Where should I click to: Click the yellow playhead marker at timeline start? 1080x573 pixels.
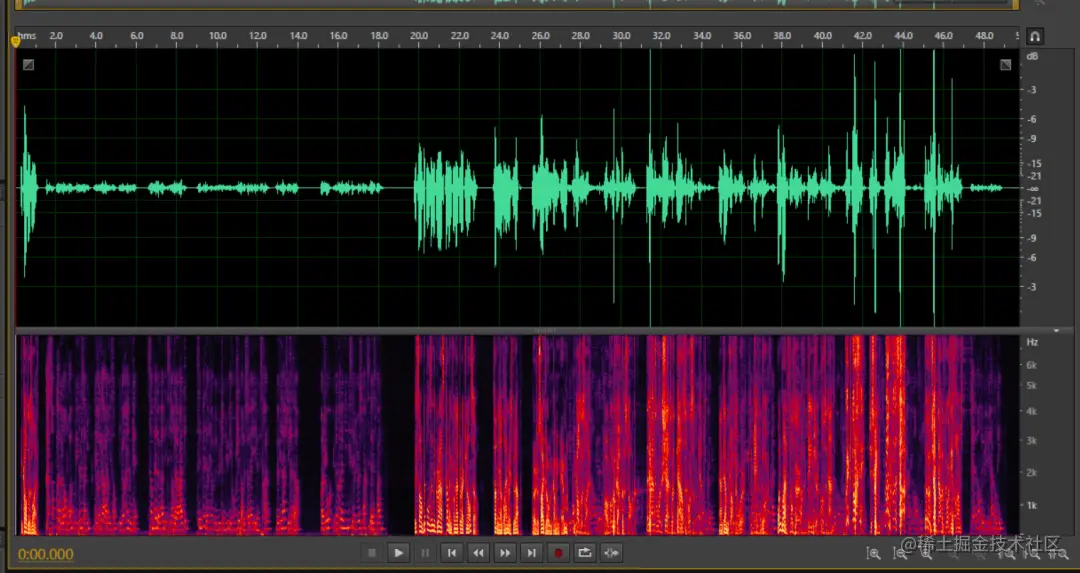click(16, 42)
